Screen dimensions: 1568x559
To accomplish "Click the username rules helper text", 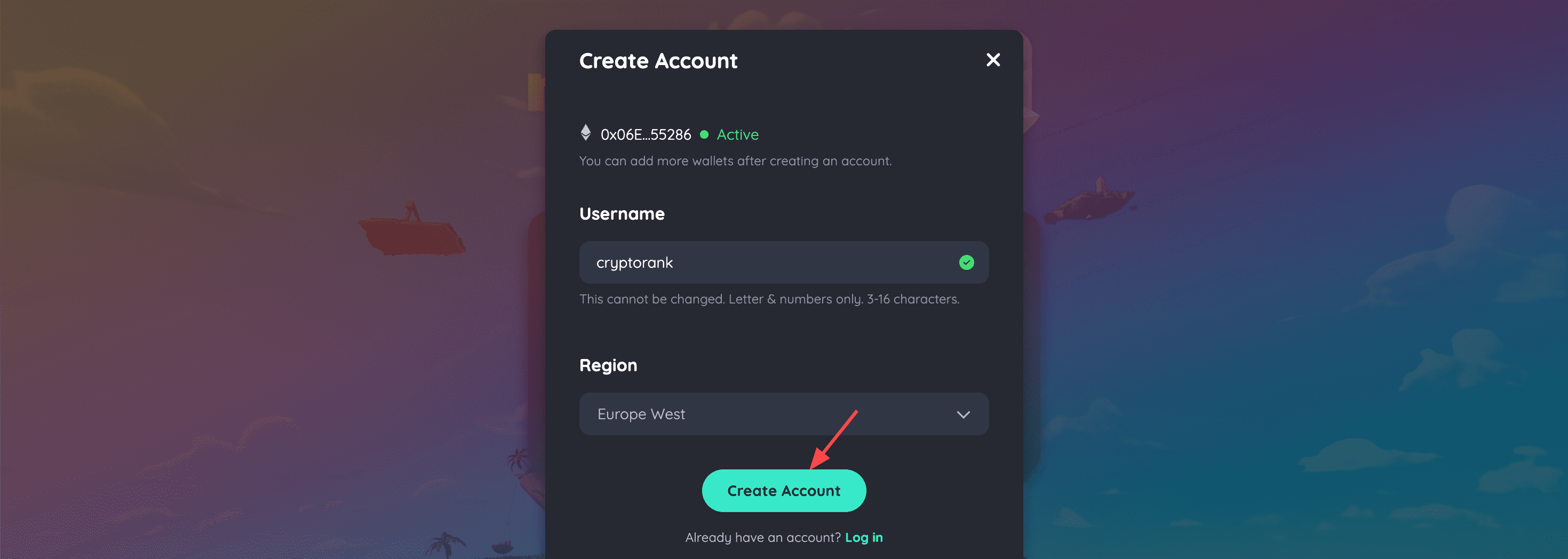I will [769, 299].
